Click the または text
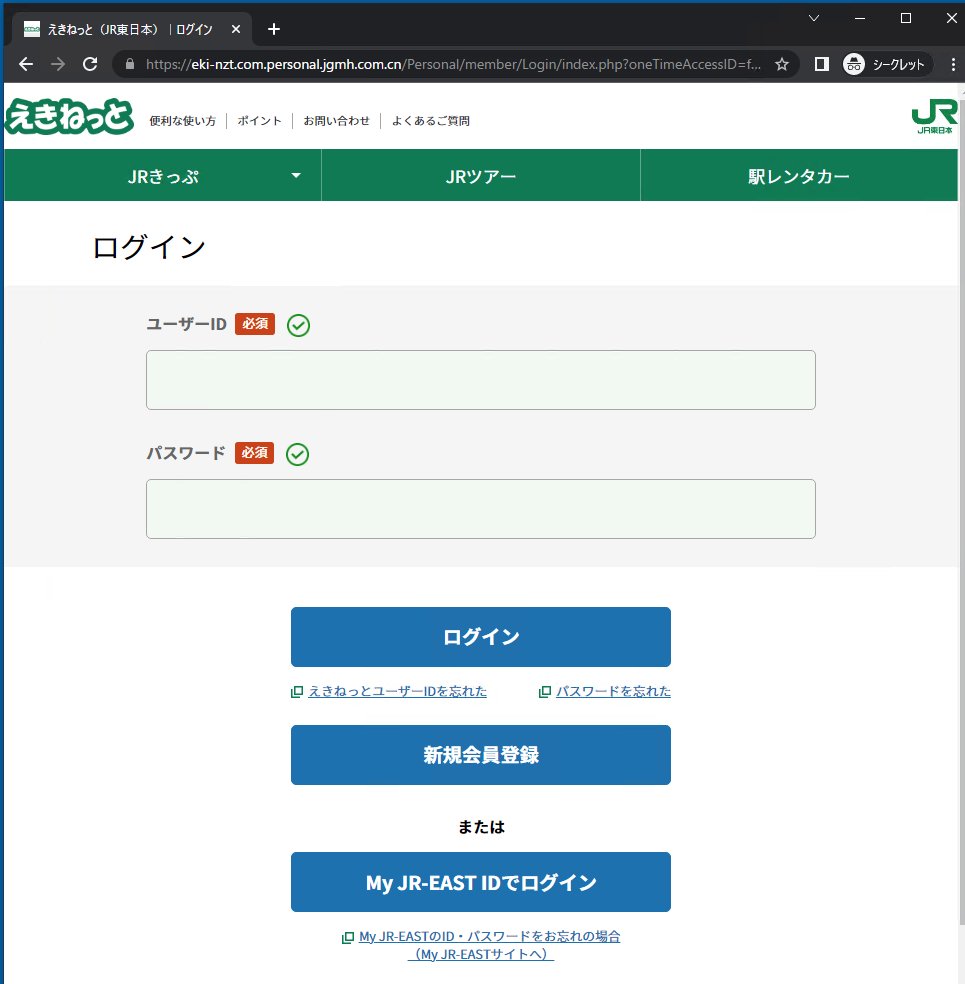This screenshot has height=984, width=965. (481, 827)
